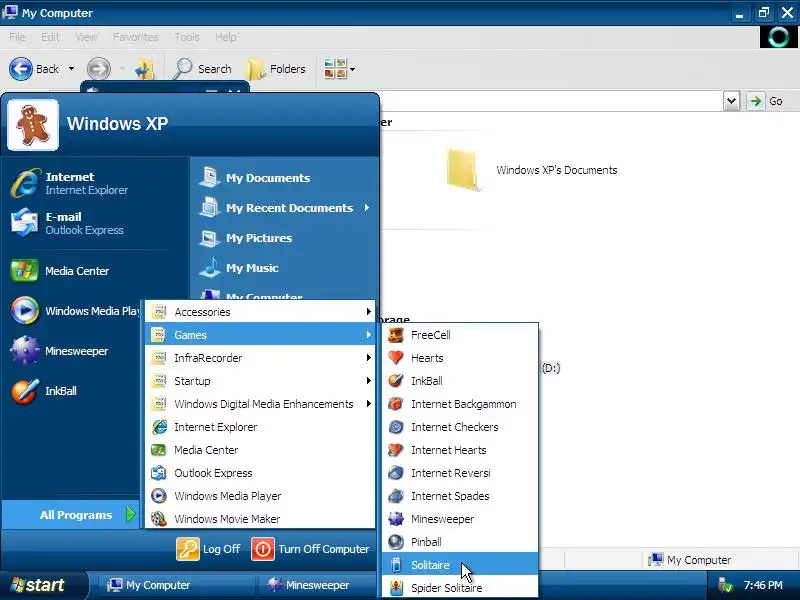Expand the Startup program group
Image resolution: width=800 pixels, height=600 pixels.
260,381
